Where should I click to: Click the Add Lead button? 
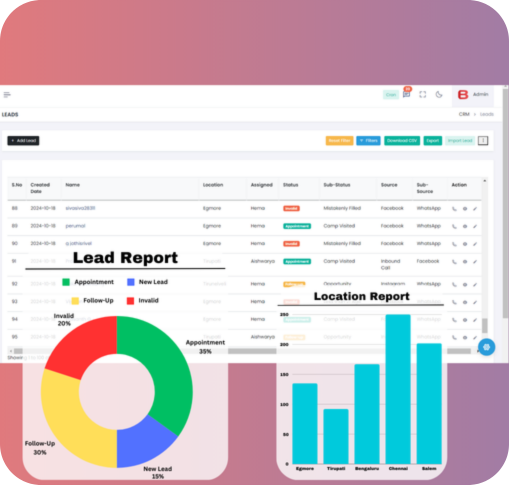[23, 141]
